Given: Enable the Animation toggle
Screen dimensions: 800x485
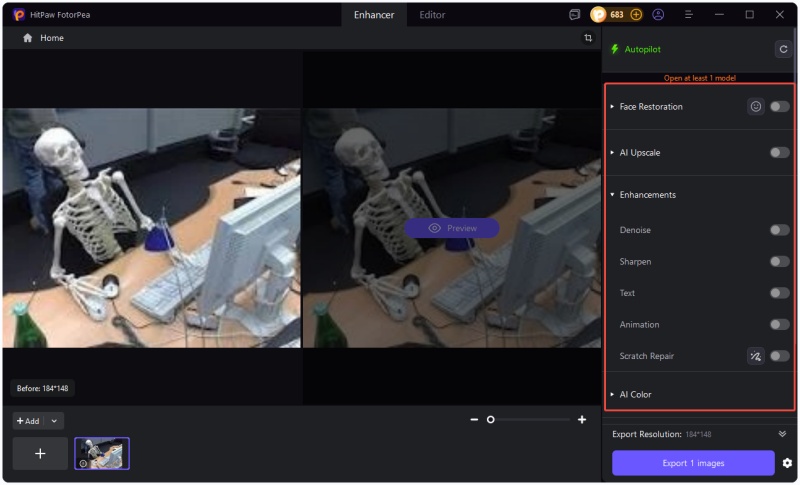Looking at the screenshot, I should (779, 324).
